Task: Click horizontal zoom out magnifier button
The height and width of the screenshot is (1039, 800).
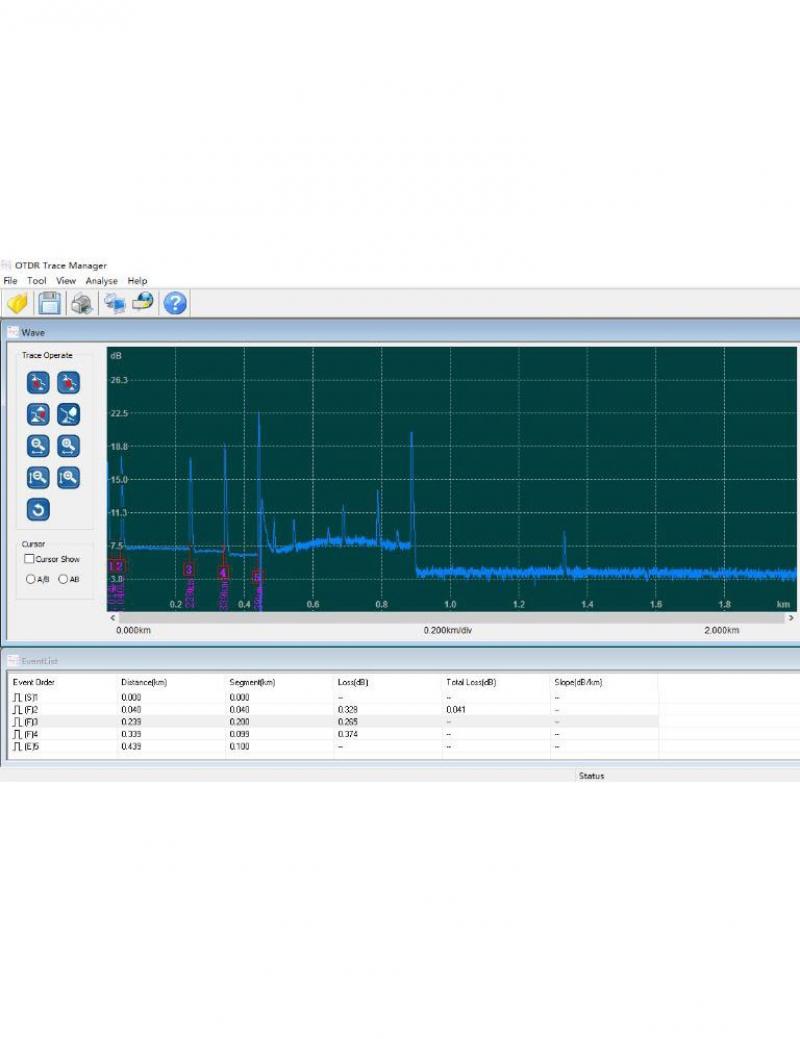Action: click(38, 446)
